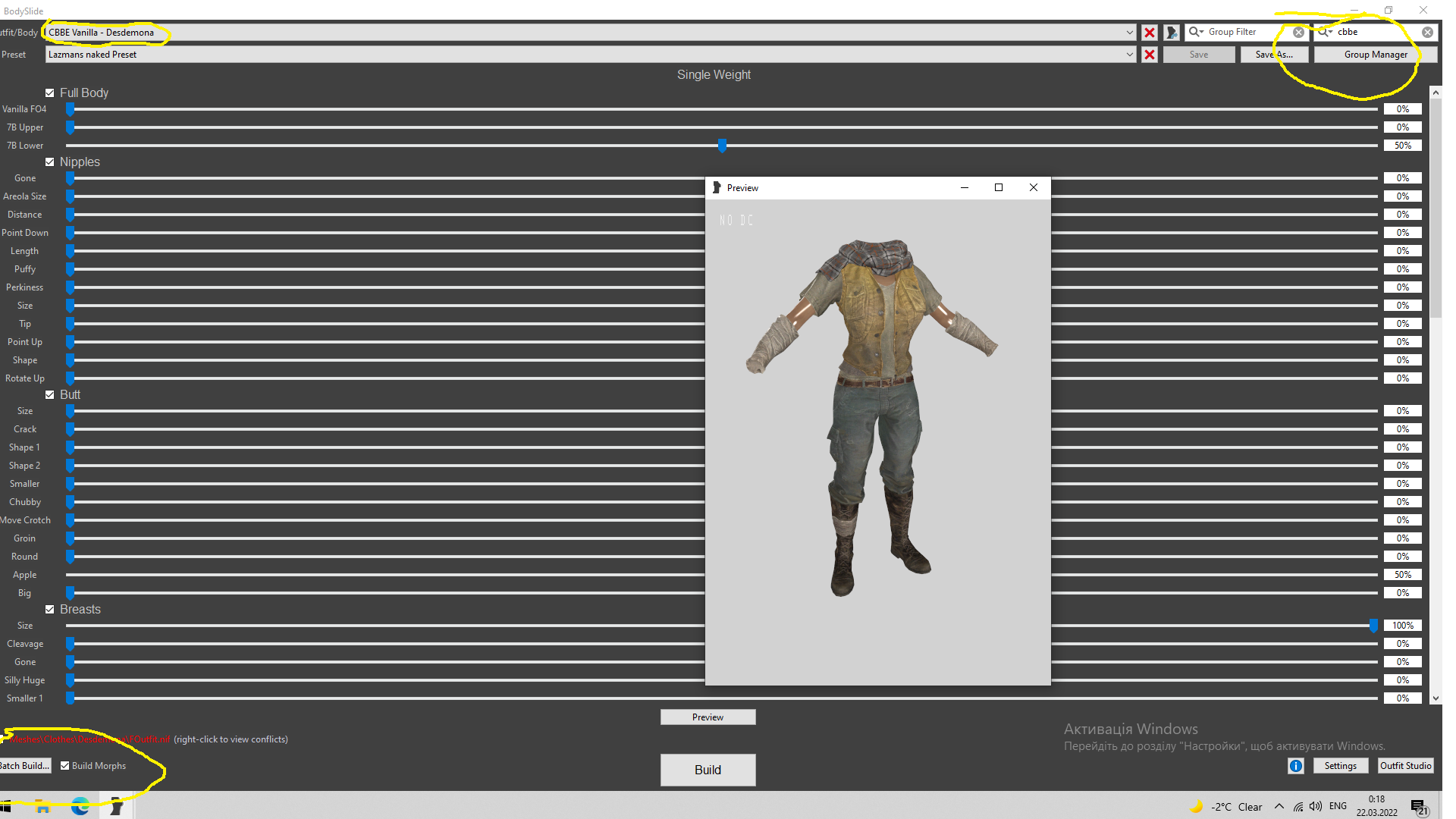This screenshot has width=1456, height=819.
Task: Open the Group Manager
Action: pyautogui.click(x=1375, y=55)
